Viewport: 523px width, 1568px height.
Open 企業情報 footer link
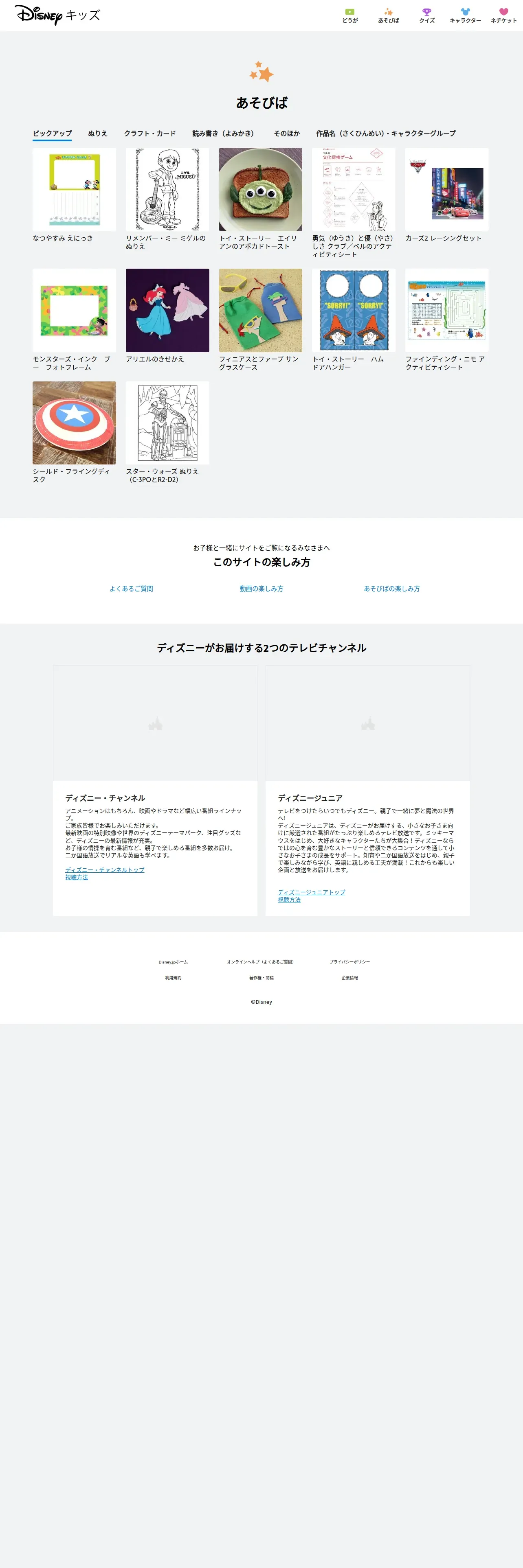349,978
